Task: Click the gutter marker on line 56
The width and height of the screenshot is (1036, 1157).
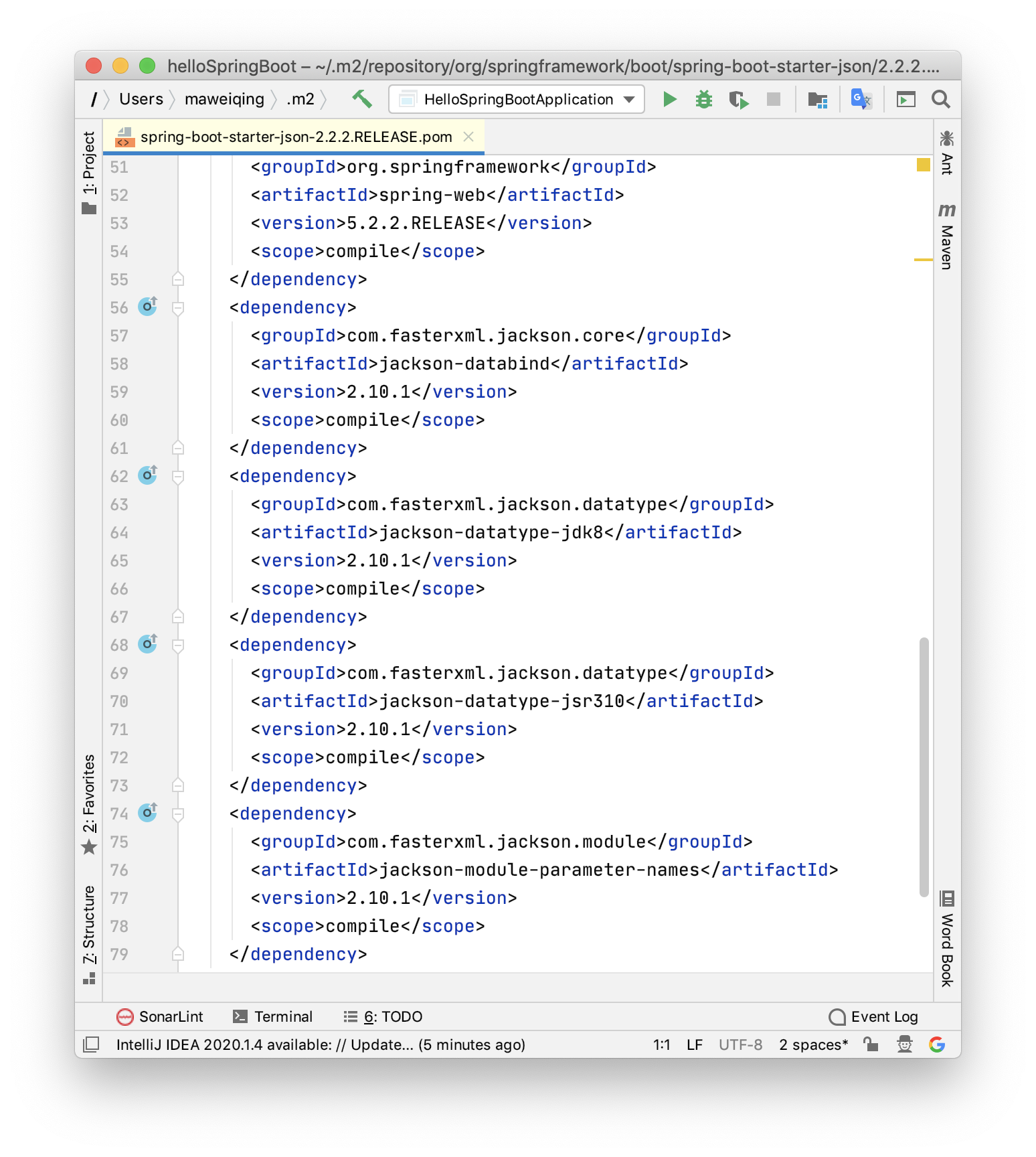Action: tap(147, 307)
